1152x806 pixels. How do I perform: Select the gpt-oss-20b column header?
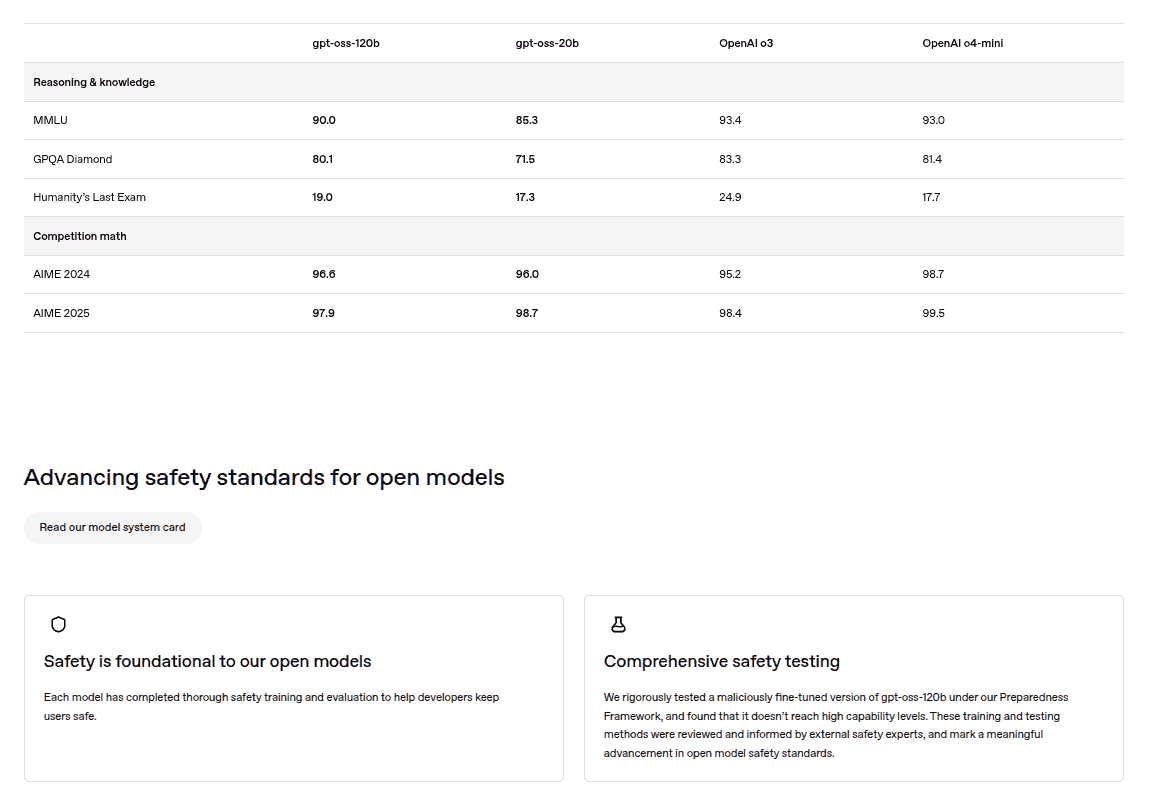[x=547, y=44]
